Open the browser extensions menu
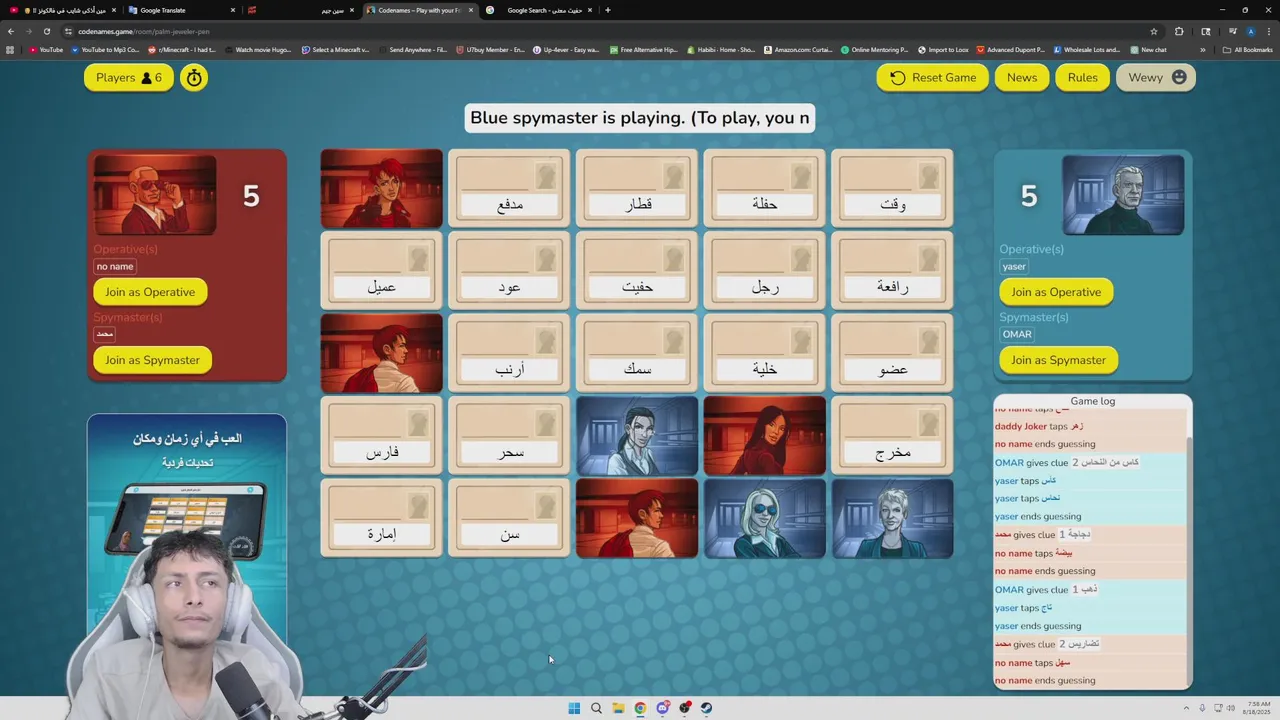The width and height of the screenshot is (1280, 720). tap(1179, 31)
